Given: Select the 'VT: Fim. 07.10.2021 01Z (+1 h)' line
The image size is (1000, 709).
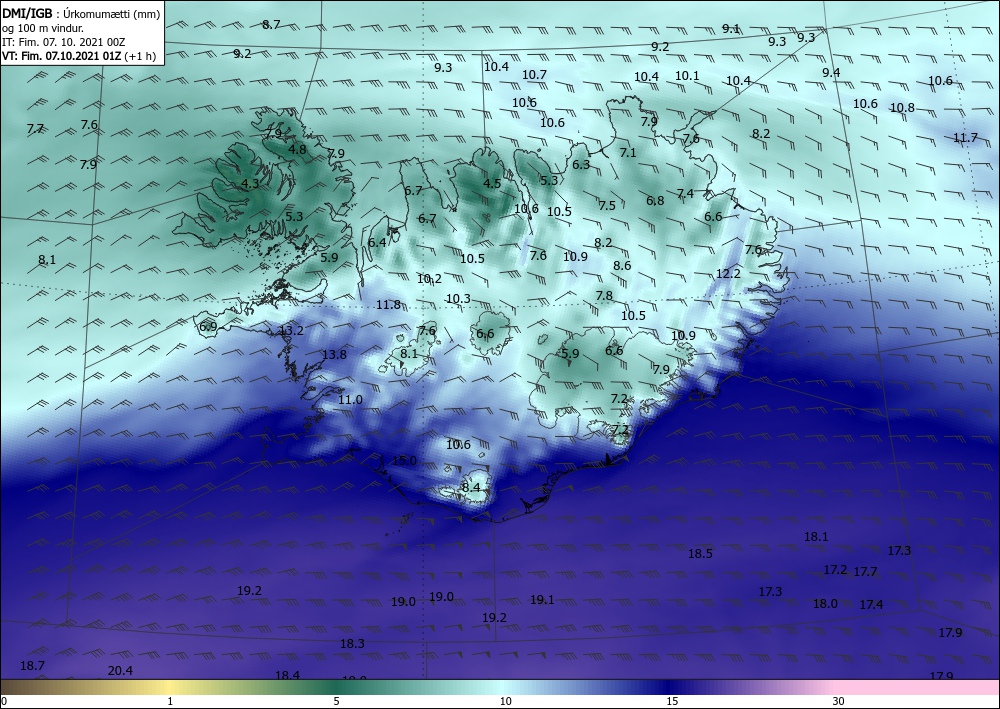Looking at the screenshot, I should point(81,56).
